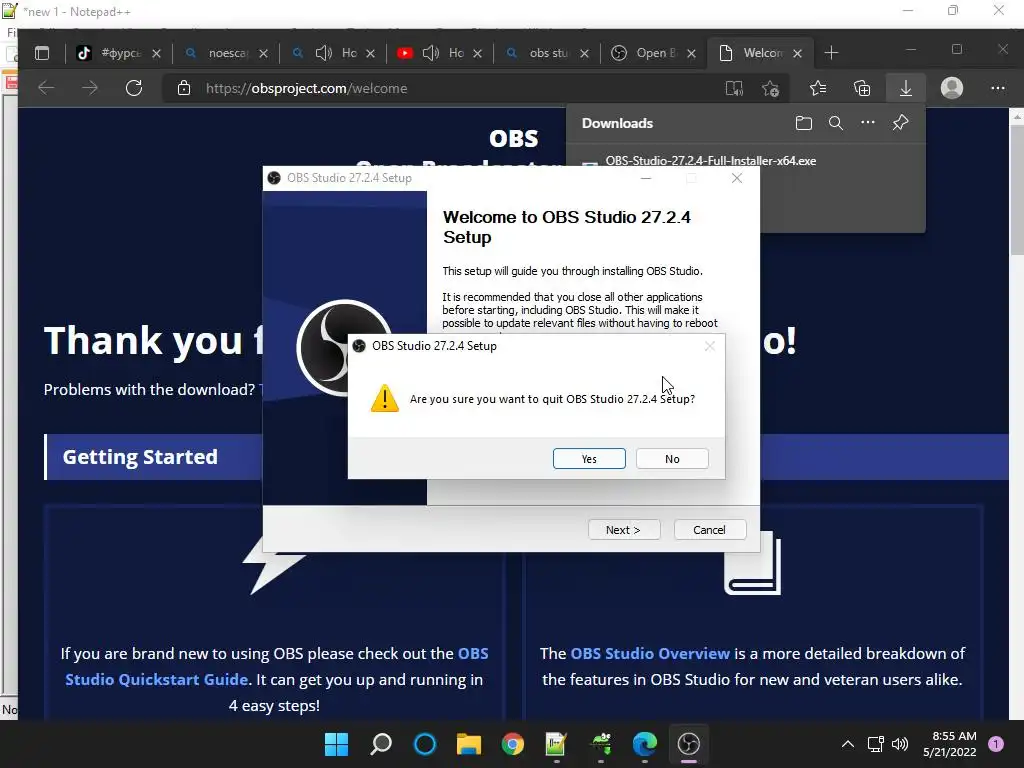Add this page to favorites
1024x768 pixels.
(771, 88)
